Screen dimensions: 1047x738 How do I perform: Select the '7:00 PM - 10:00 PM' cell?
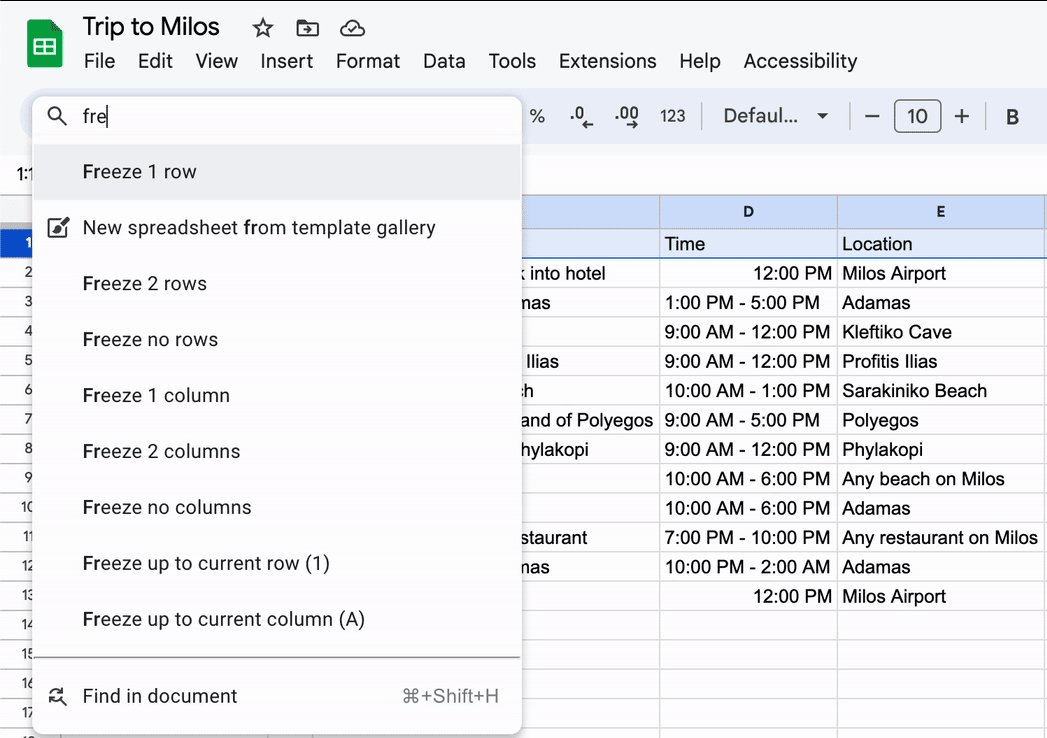tap(748, 538)
